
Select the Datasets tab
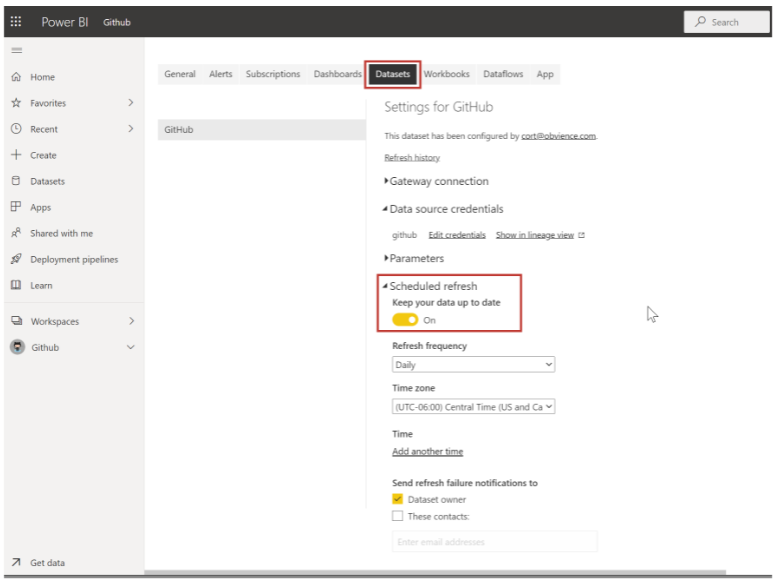tap(392, 74)
